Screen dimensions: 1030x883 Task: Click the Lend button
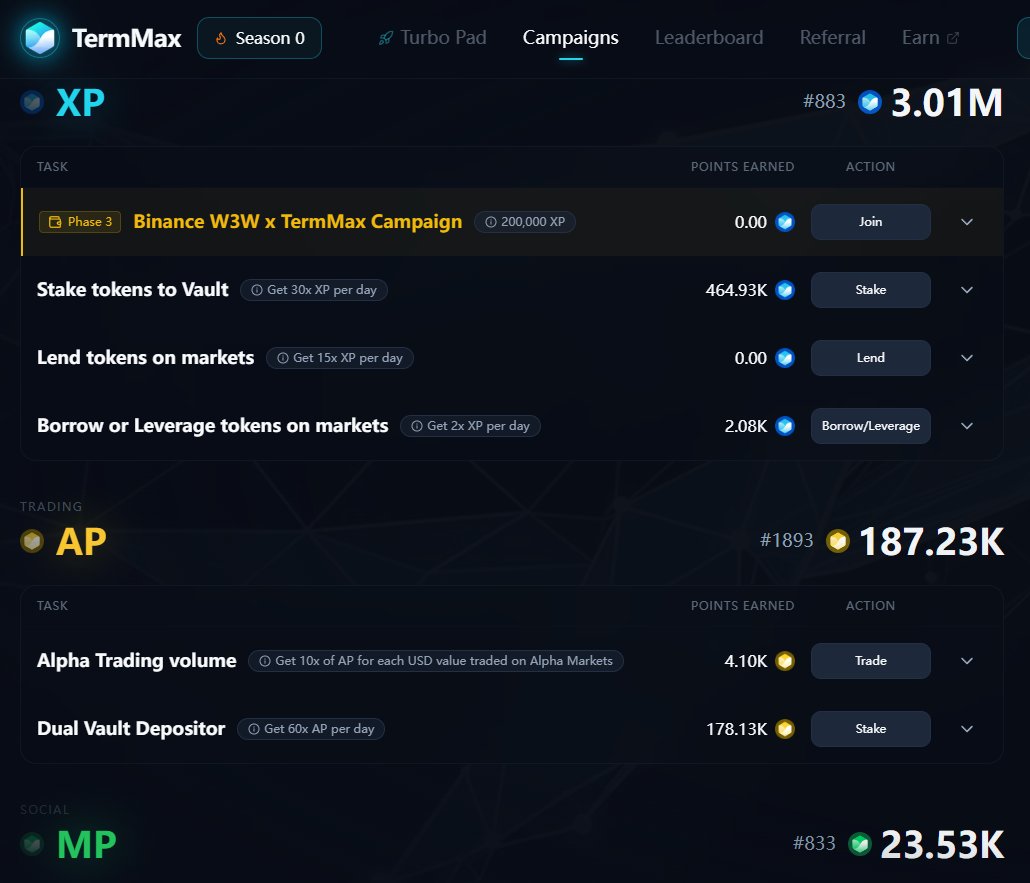[x=870, y=358]
